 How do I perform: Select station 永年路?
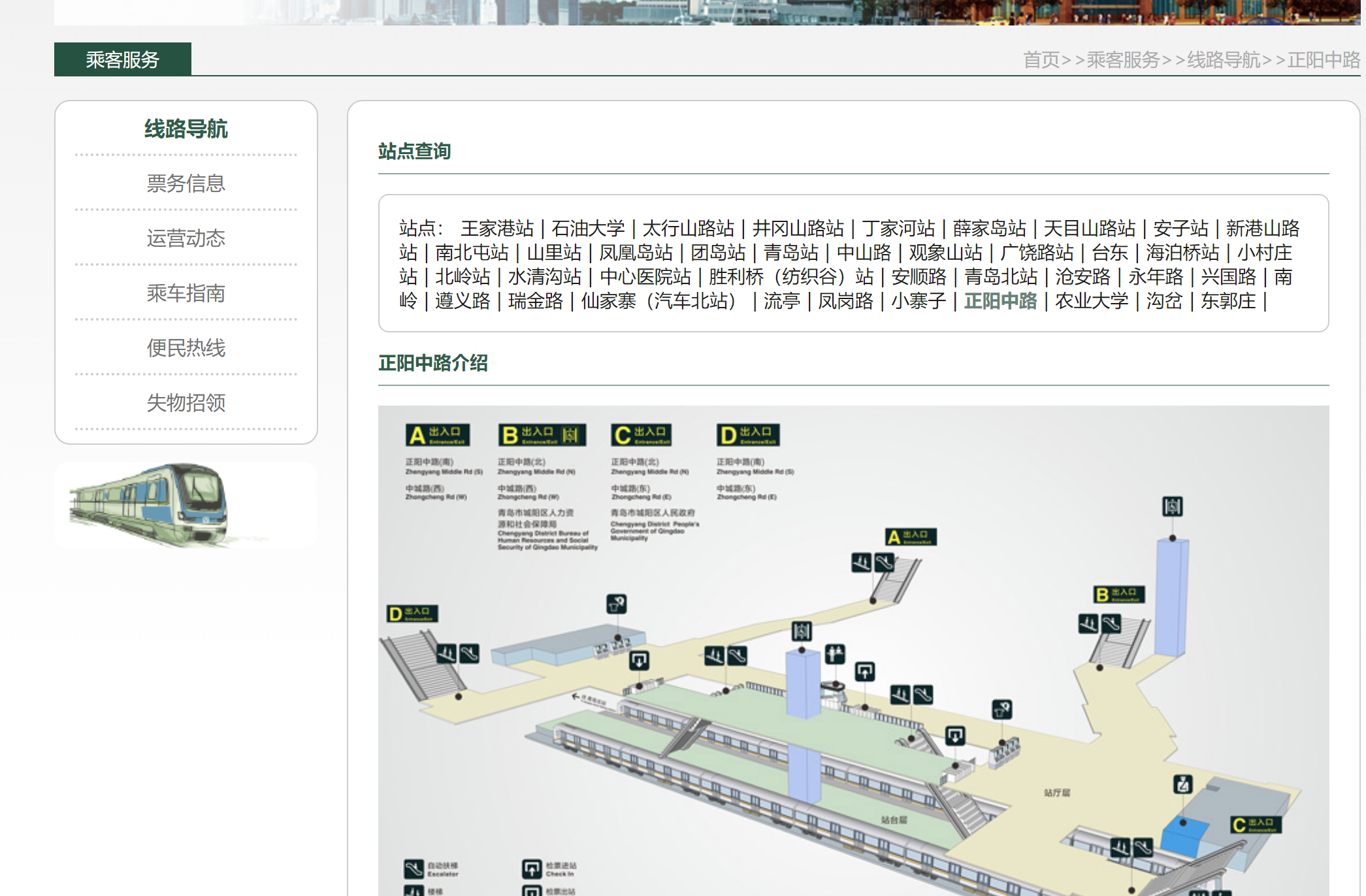coord(1156,277)
